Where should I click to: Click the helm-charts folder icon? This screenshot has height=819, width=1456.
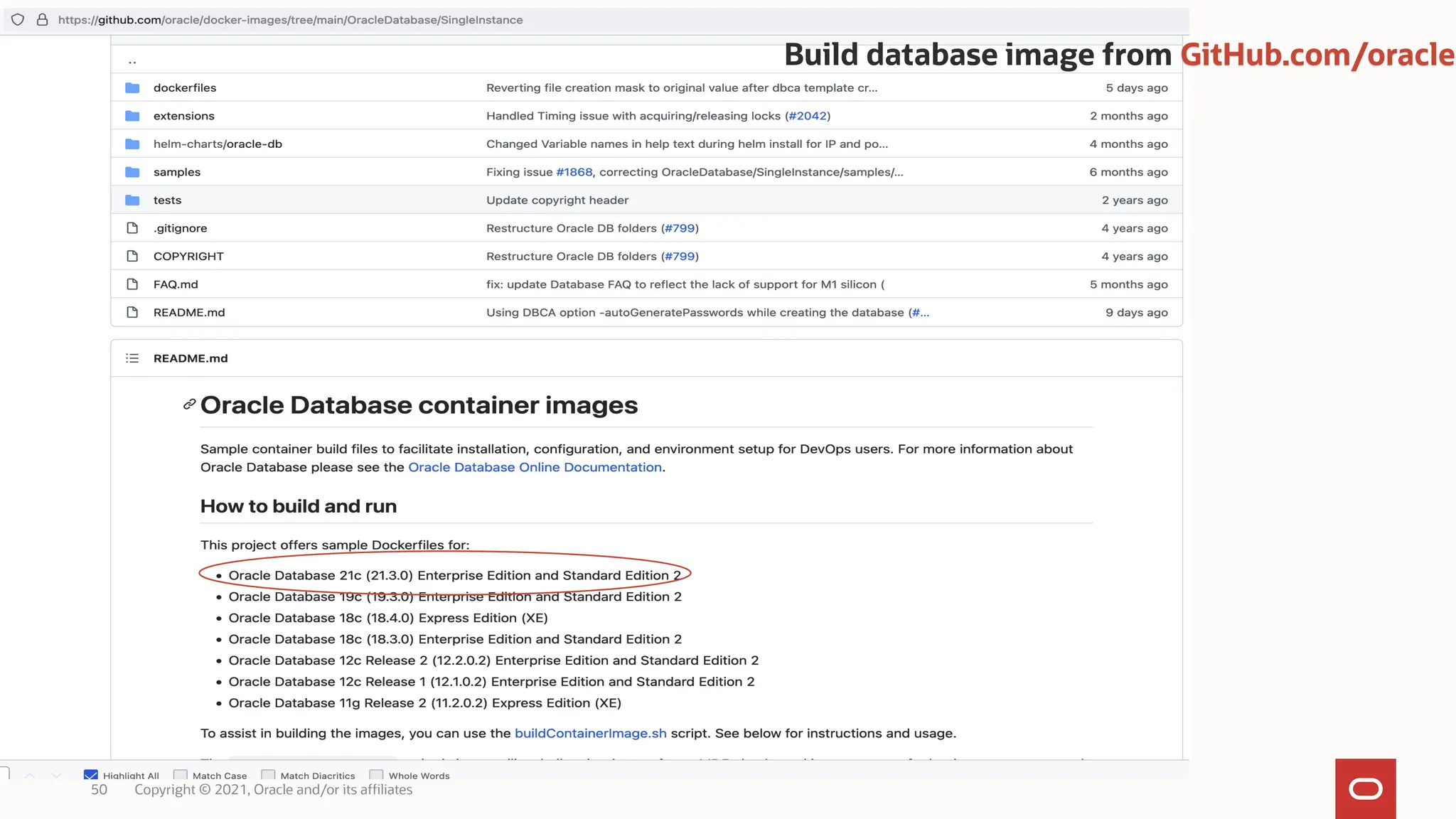(132, 144)
